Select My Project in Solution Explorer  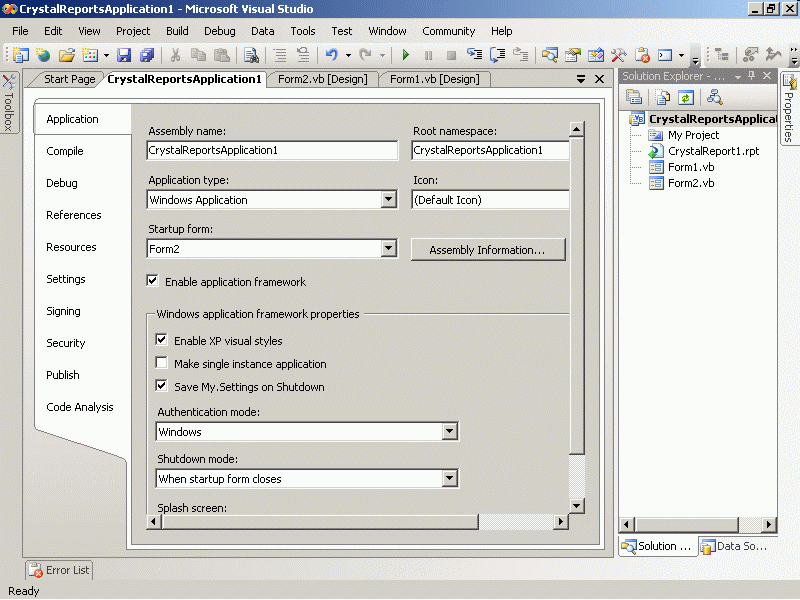click(x=693, y=135)
